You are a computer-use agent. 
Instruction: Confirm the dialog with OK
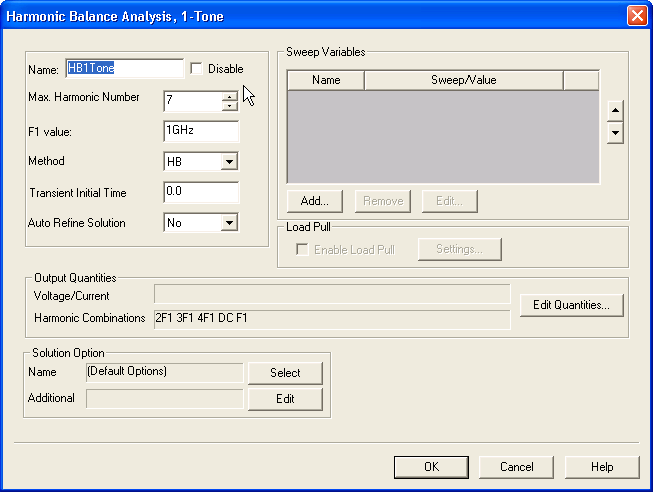pyautogui.click(x=431, y=467)
